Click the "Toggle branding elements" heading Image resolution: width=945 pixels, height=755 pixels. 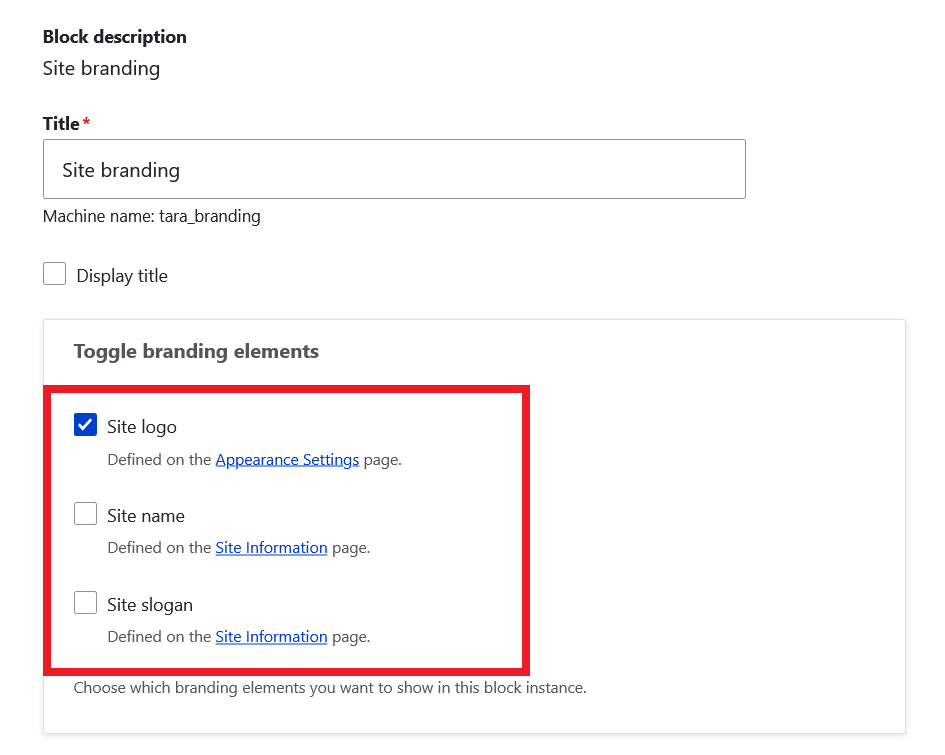196,351
